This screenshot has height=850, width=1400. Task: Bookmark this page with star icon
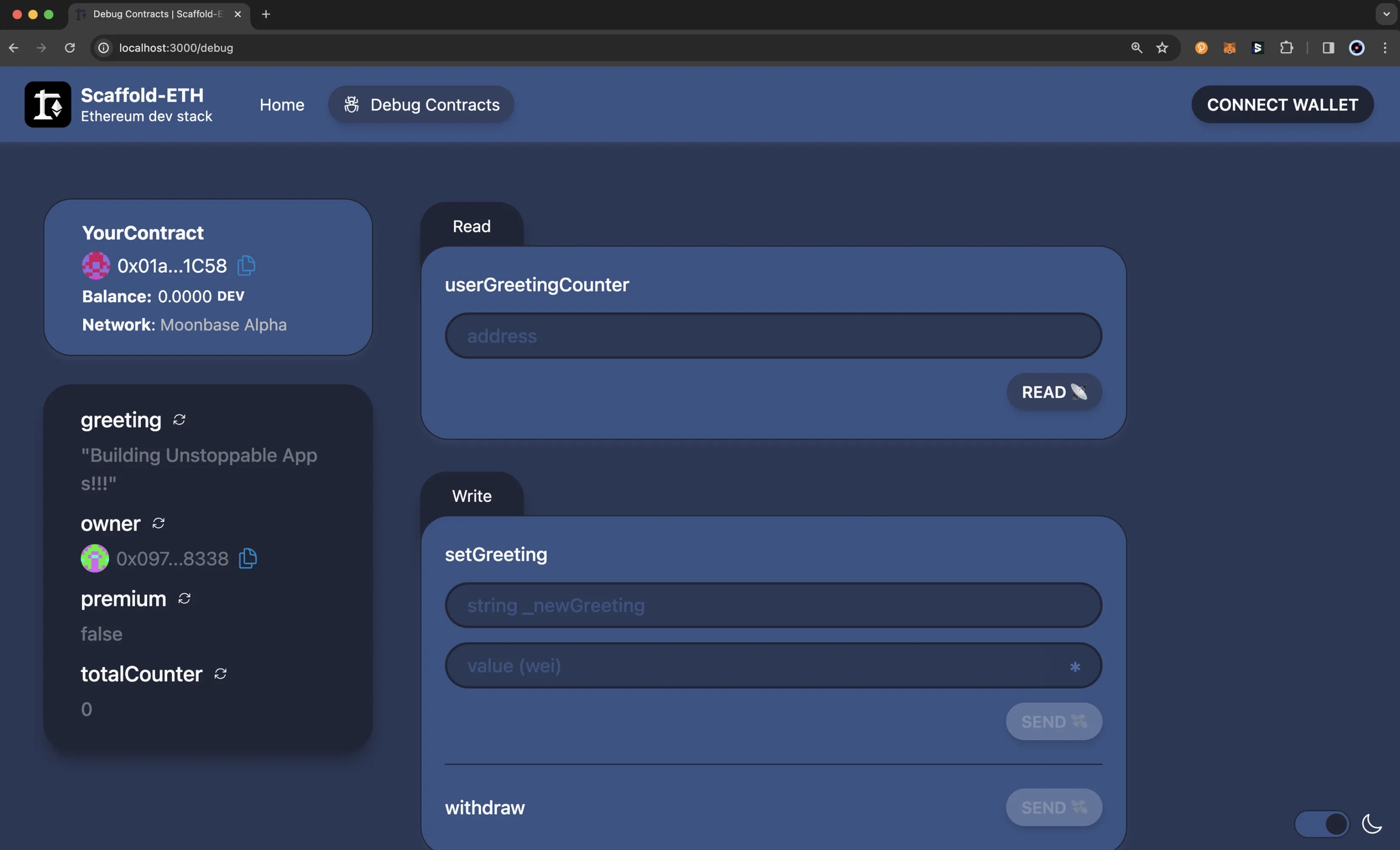click(1162, 47)
